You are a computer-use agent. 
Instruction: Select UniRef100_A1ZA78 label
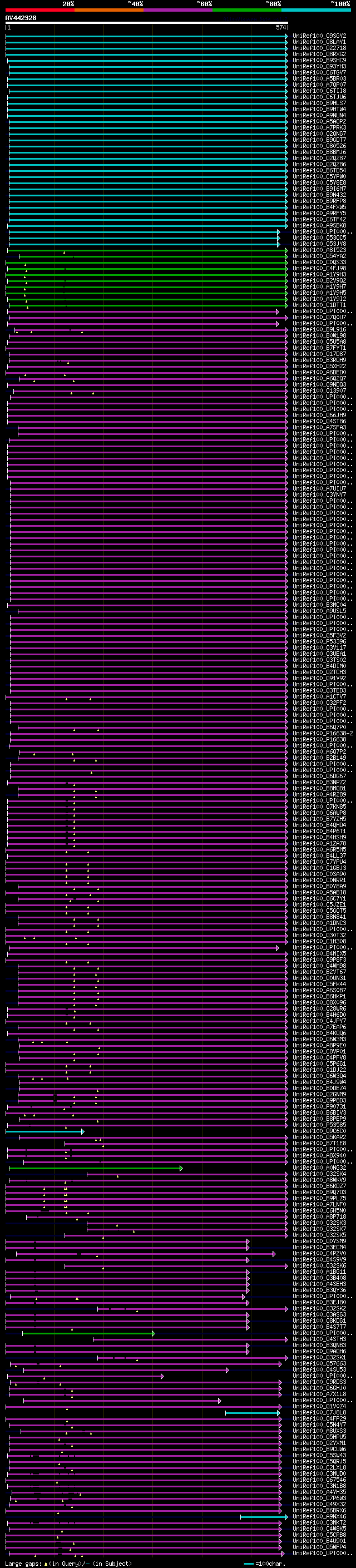(319, 844)
